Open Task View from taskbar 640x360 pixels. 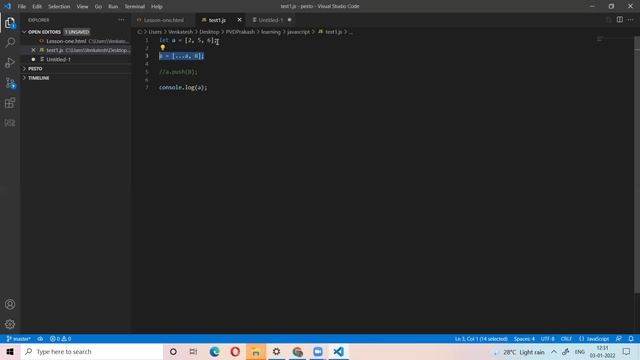coord(193,352)
